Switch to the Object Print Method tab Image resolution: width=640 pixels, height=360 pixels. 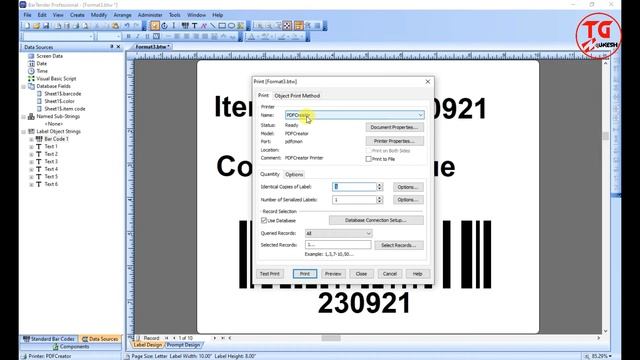[x=297, y=96]
